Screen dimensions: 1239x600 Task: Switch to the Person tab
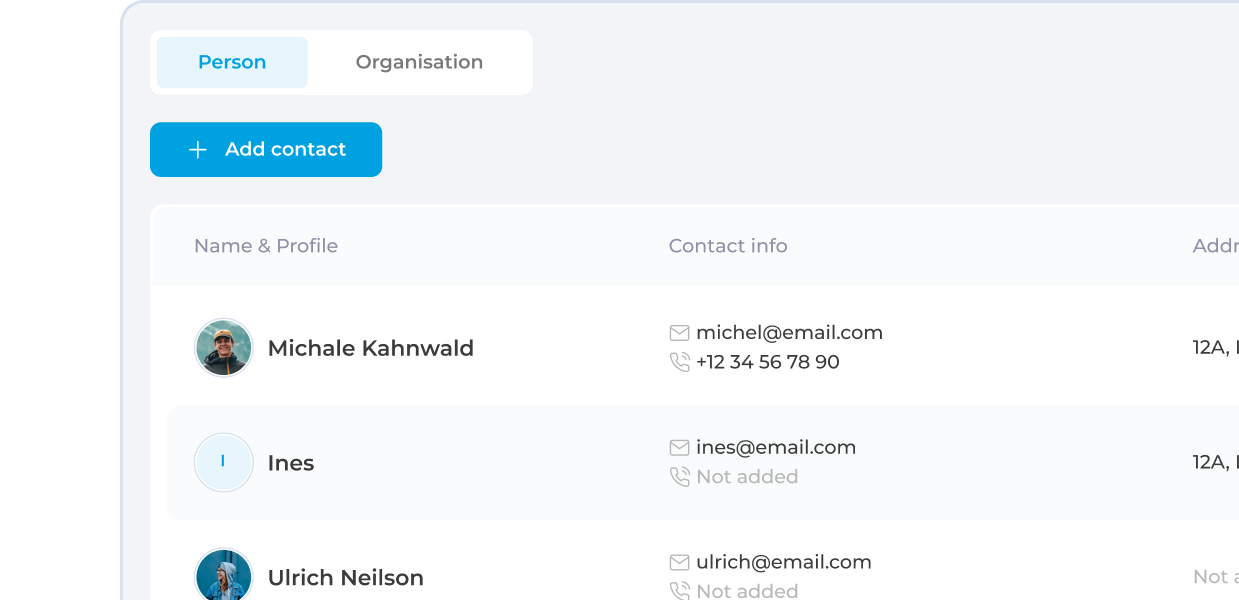tap(232, 62)
